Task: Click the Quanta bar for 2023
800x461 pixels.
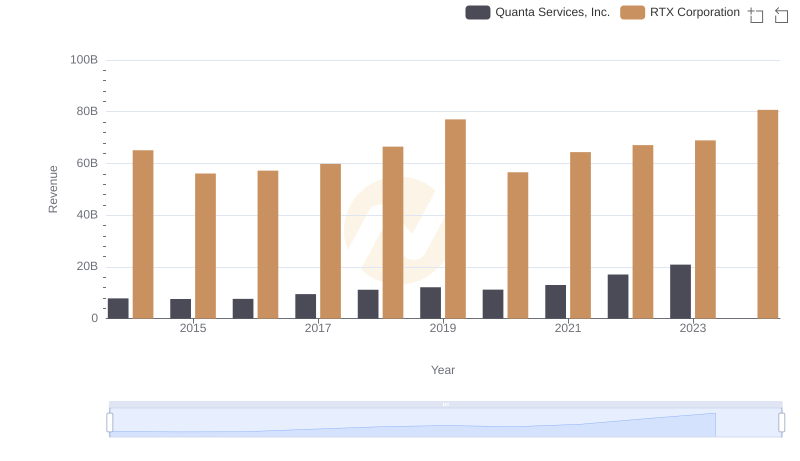Action: tap(680, 291)
